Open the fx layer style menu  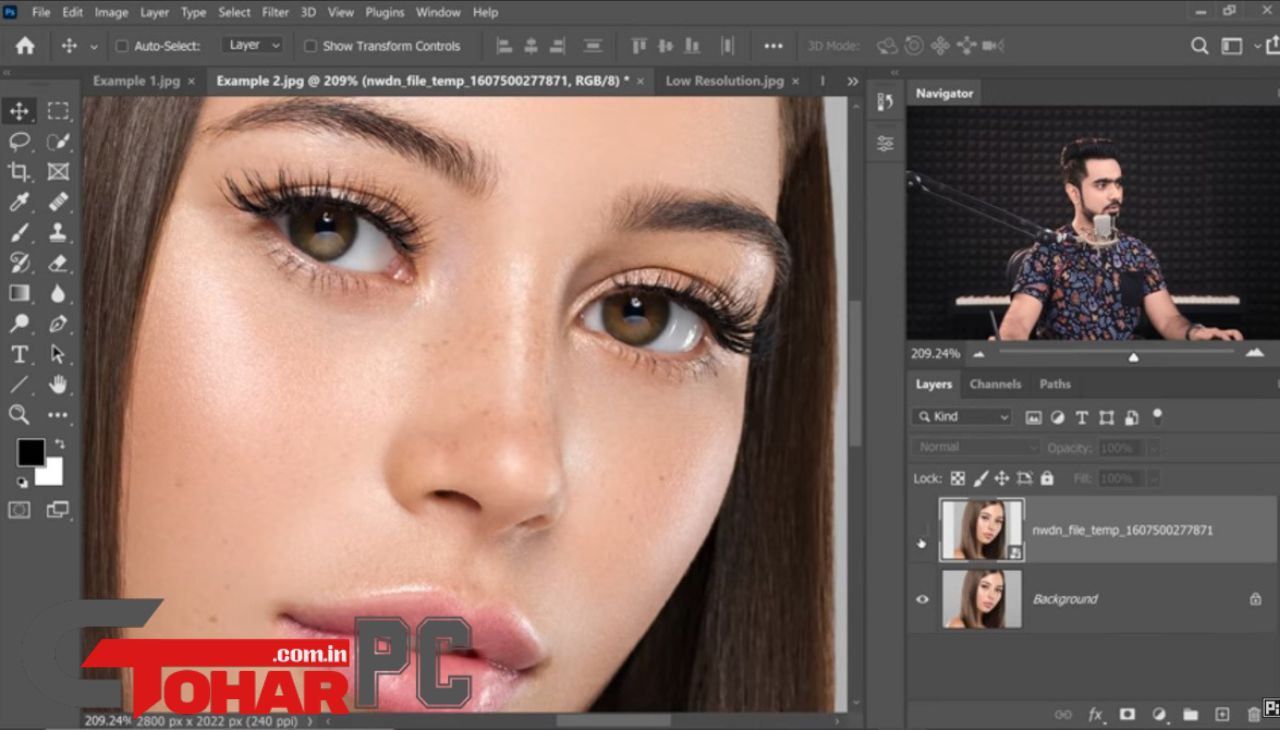click(1095, 714)
